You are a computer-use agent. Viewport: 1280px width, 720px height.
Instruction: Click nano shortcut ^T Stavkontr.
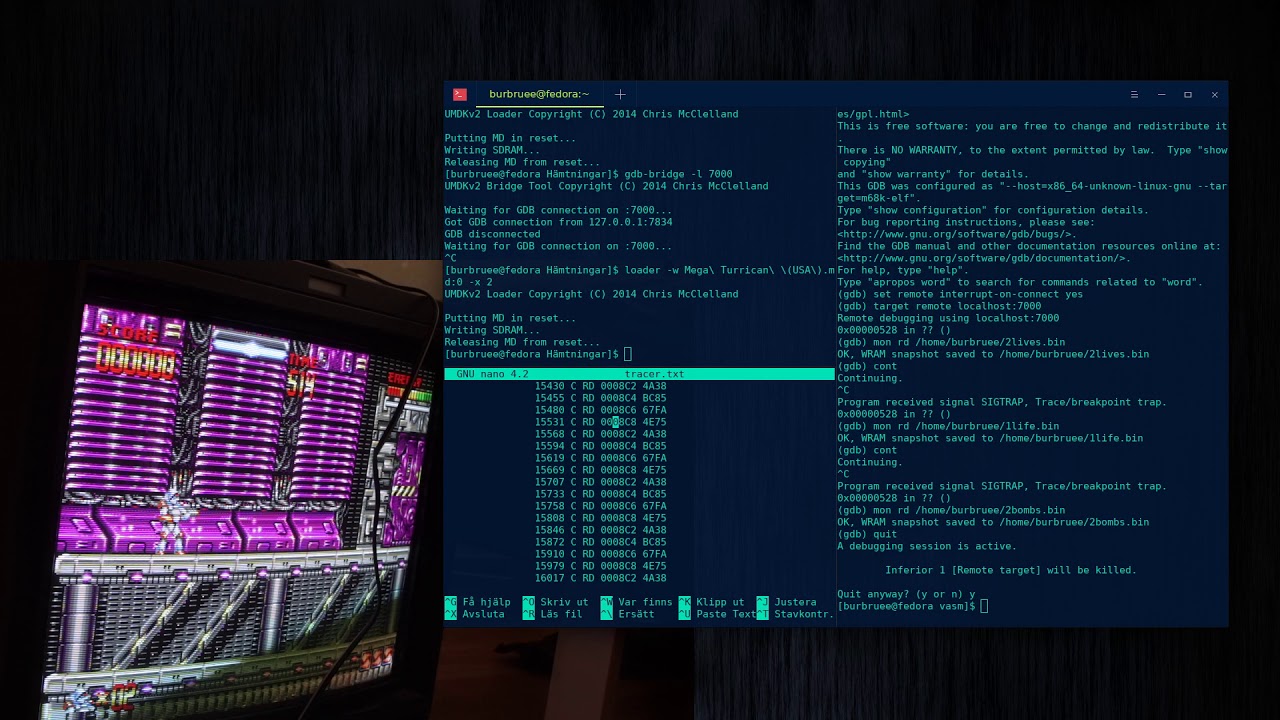796,614
